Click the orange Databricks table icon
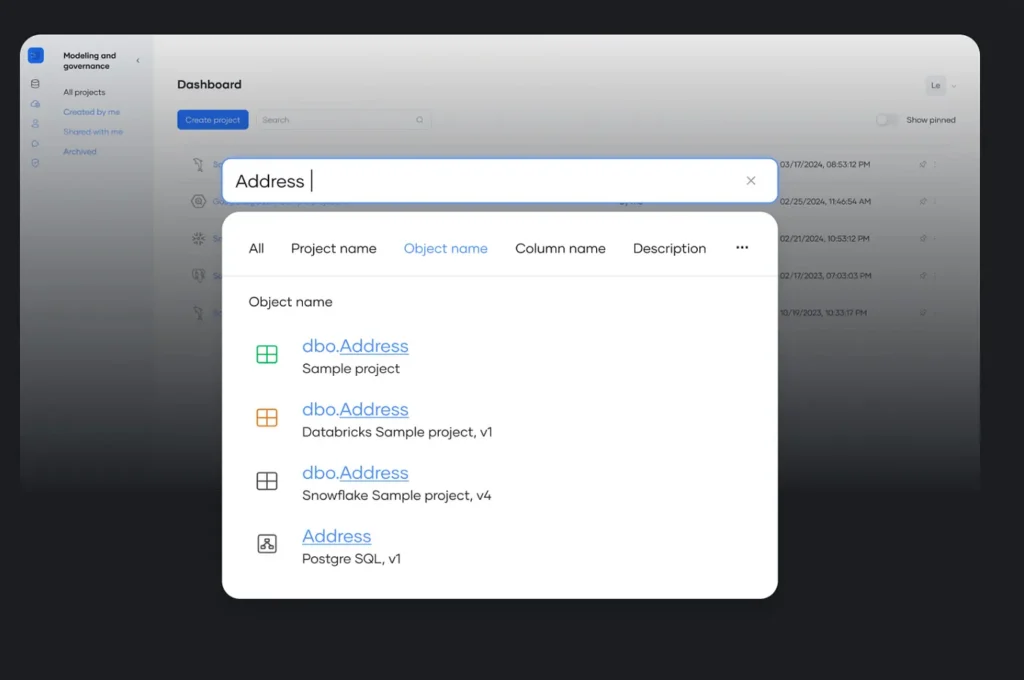Image resolution: width=1024 pixels, height=680 pixels. pyautogui.click(x=267, y=418)
